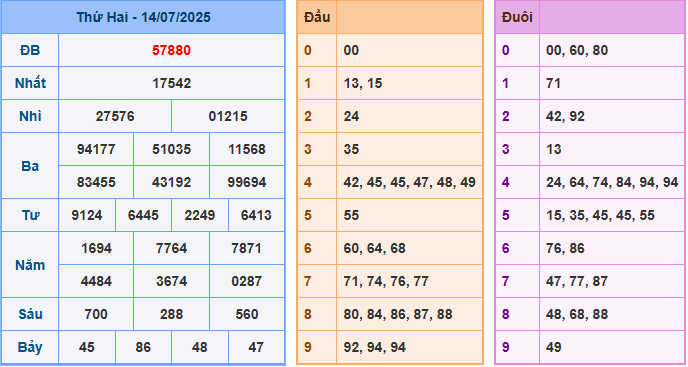The width and height of the screenshot is (688, 367).
Task: Click the Đuôi row 4 values 24, 64, 74, 84, 94, 94
Action: pos(612,182)
